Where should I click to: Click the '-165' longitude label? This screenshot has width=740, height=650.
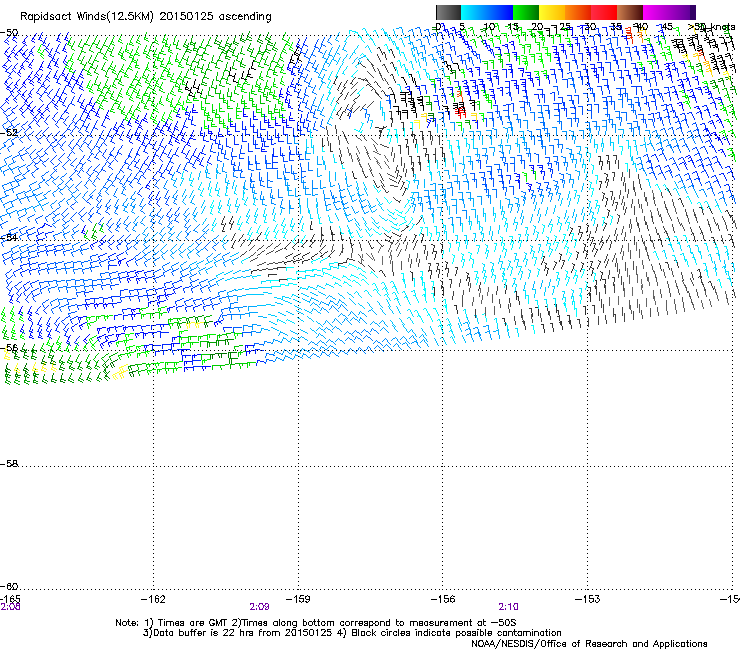tap(10, 599)
